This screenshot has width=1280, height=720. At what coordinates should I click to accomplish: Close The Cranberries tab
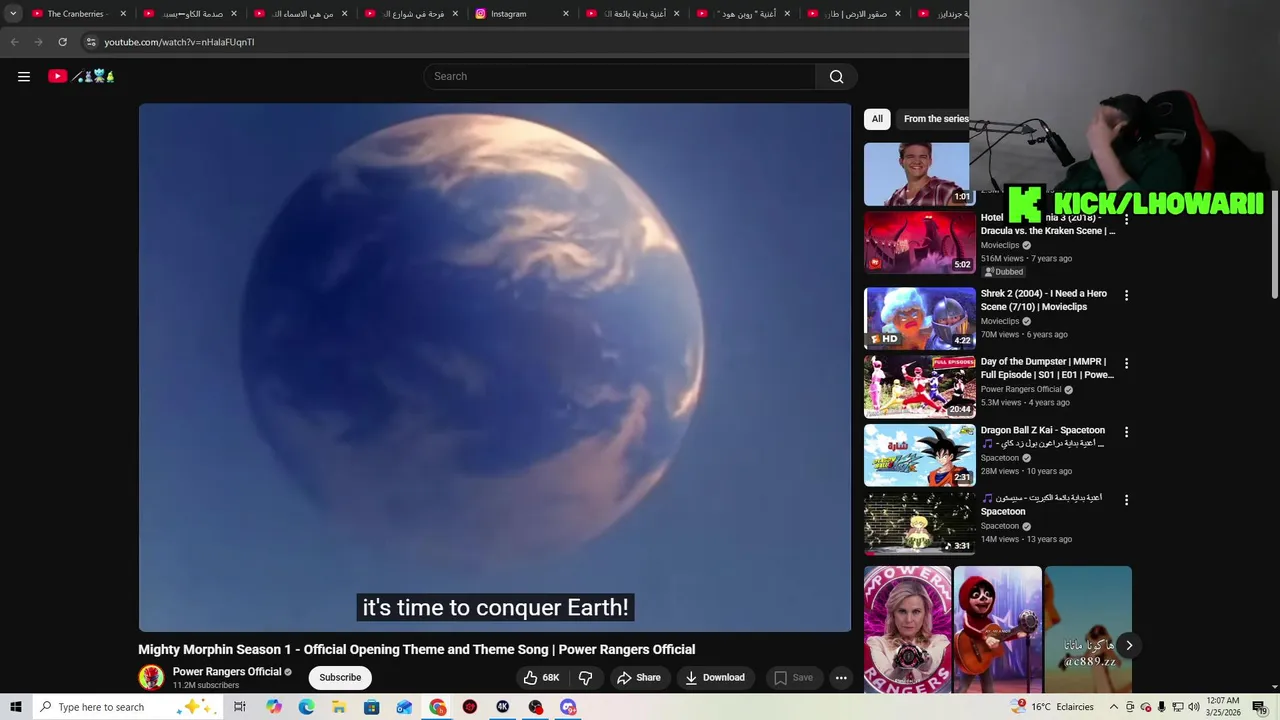point(124,14)
